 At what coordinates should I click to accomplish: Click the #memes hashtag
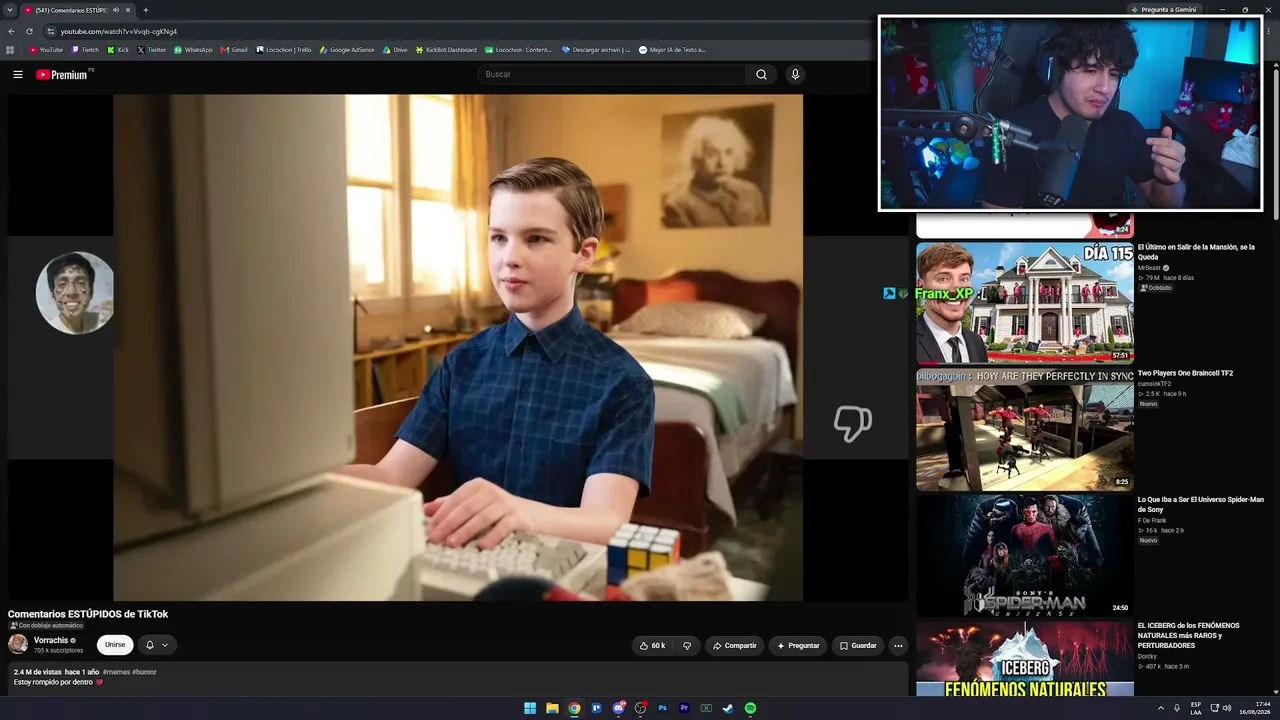[x=116, y=672]
